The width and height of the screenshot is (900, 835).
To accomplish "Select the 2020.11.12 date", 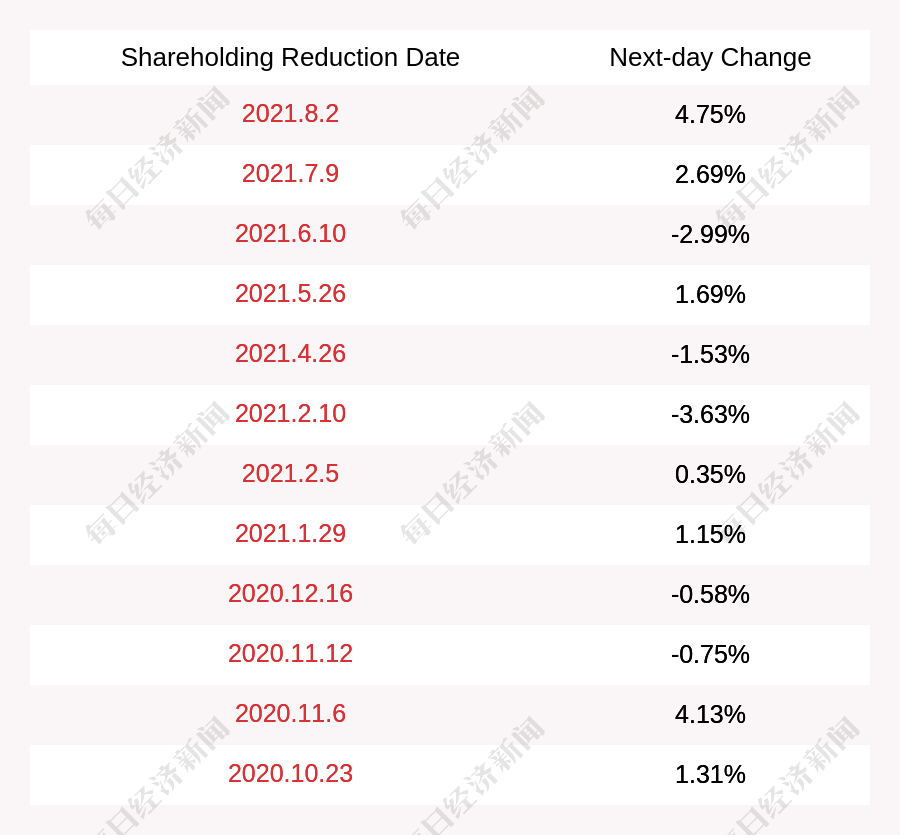I will tap(290, 654).
